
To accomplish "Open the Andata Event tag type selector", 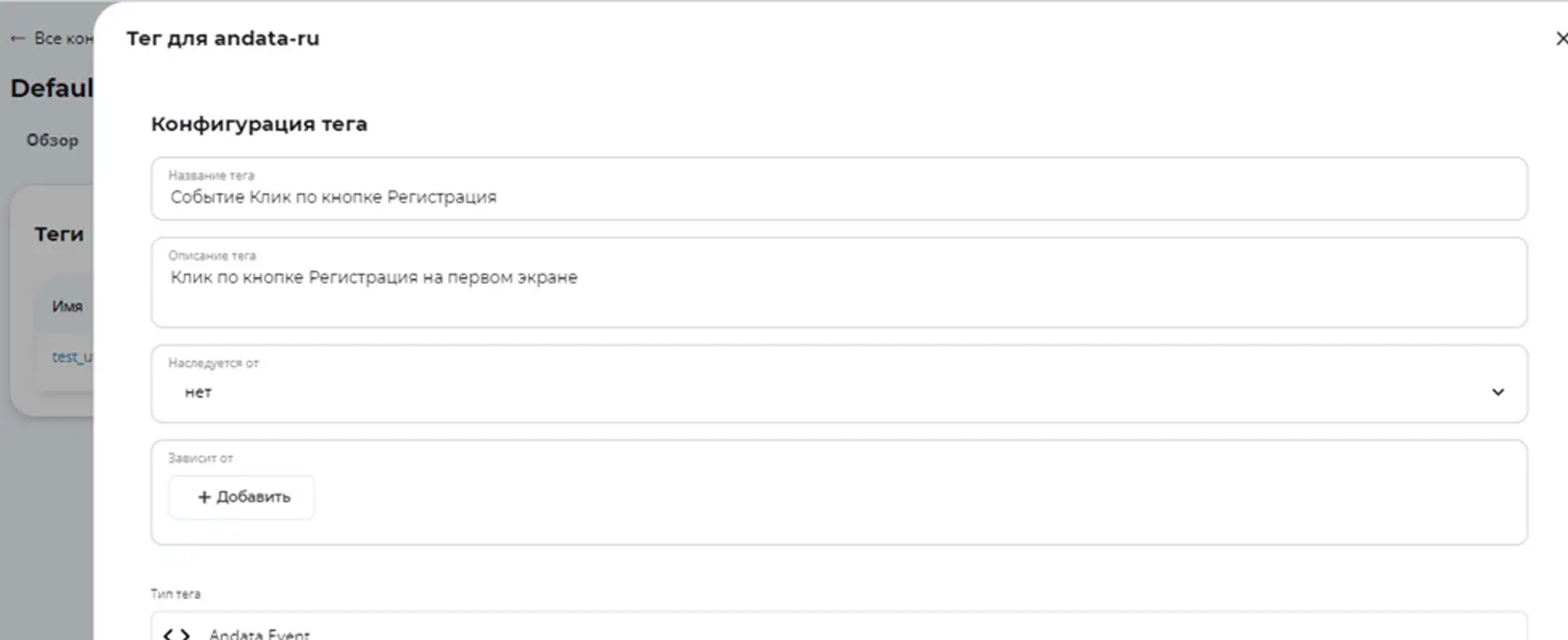I will click(x=839, y=626).
